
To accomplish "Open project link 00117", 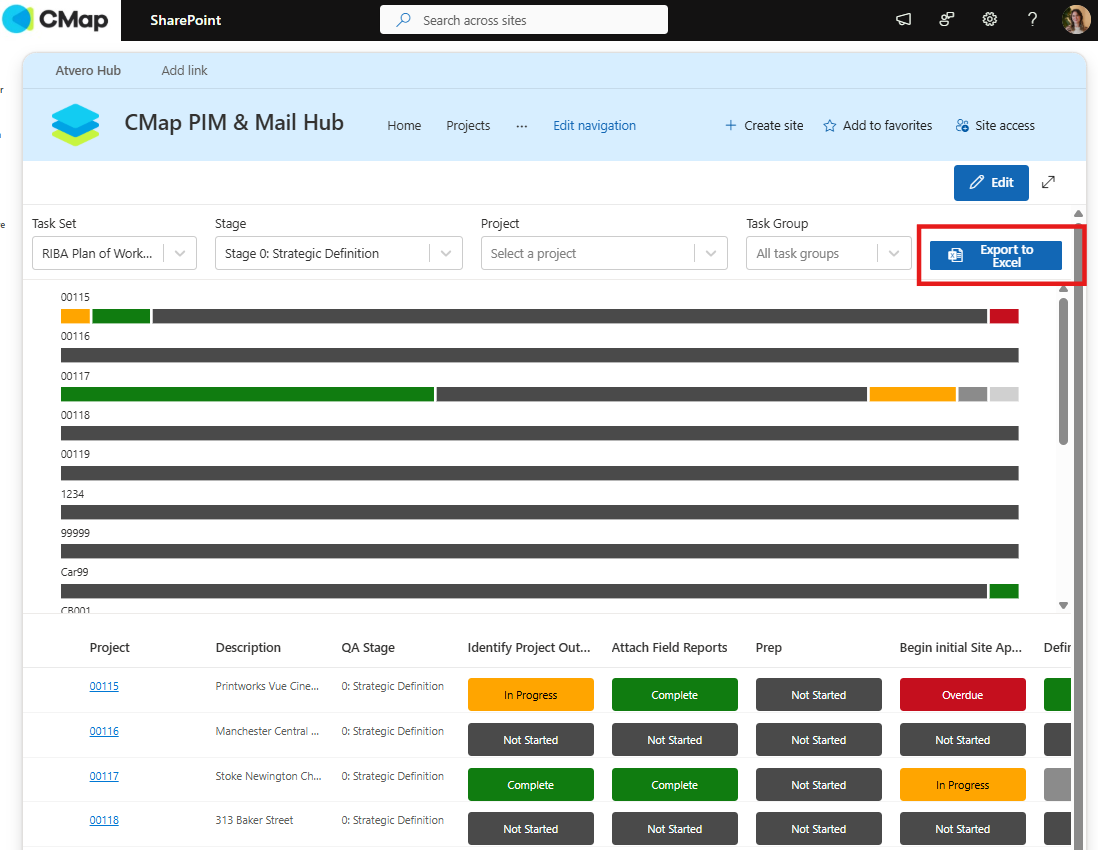I will [104, 776].
